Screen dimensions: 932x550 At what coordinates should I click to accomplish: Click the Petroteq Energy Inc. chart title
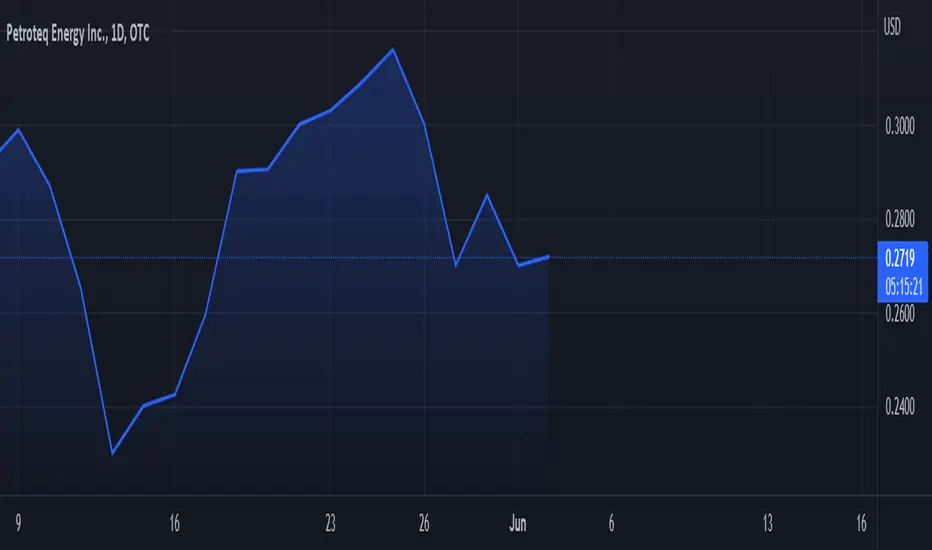coord(78,34)
